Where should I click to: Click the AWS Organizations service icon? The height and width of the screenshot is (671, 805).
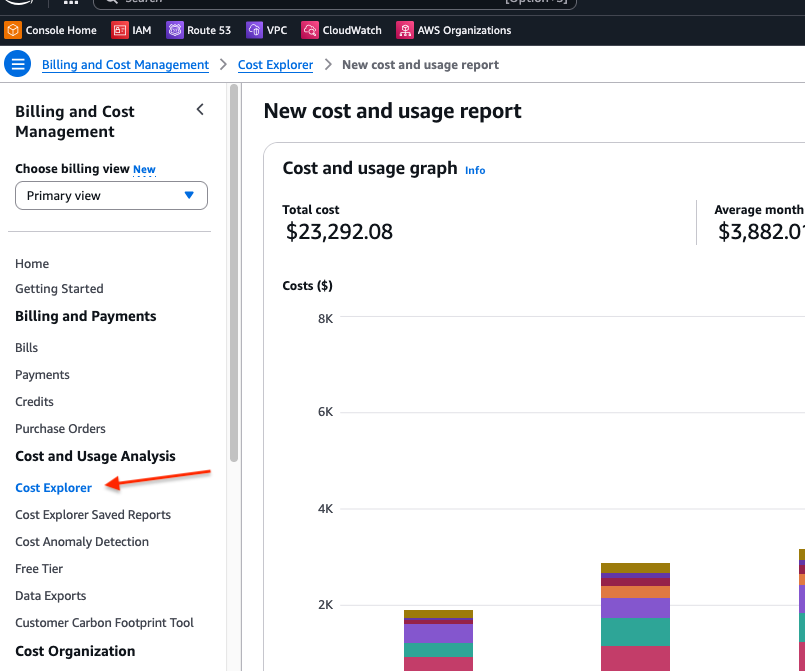point(405,30)
